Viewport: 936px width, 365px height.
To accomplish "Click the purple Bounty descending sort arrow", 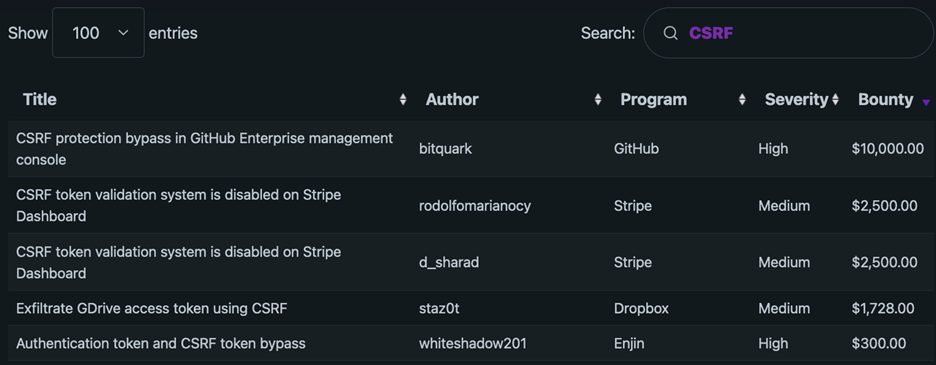I will click(926, 103).
